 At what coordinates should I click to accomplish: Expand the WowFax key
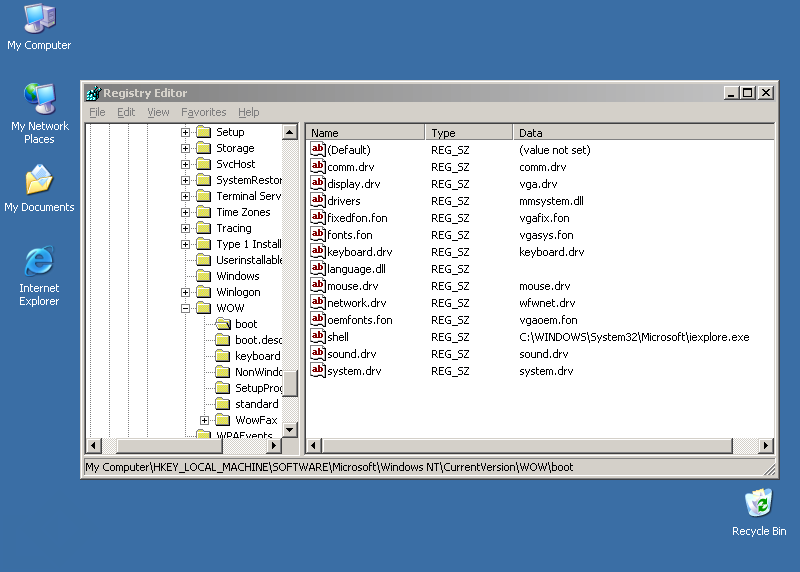pos(204,420)
